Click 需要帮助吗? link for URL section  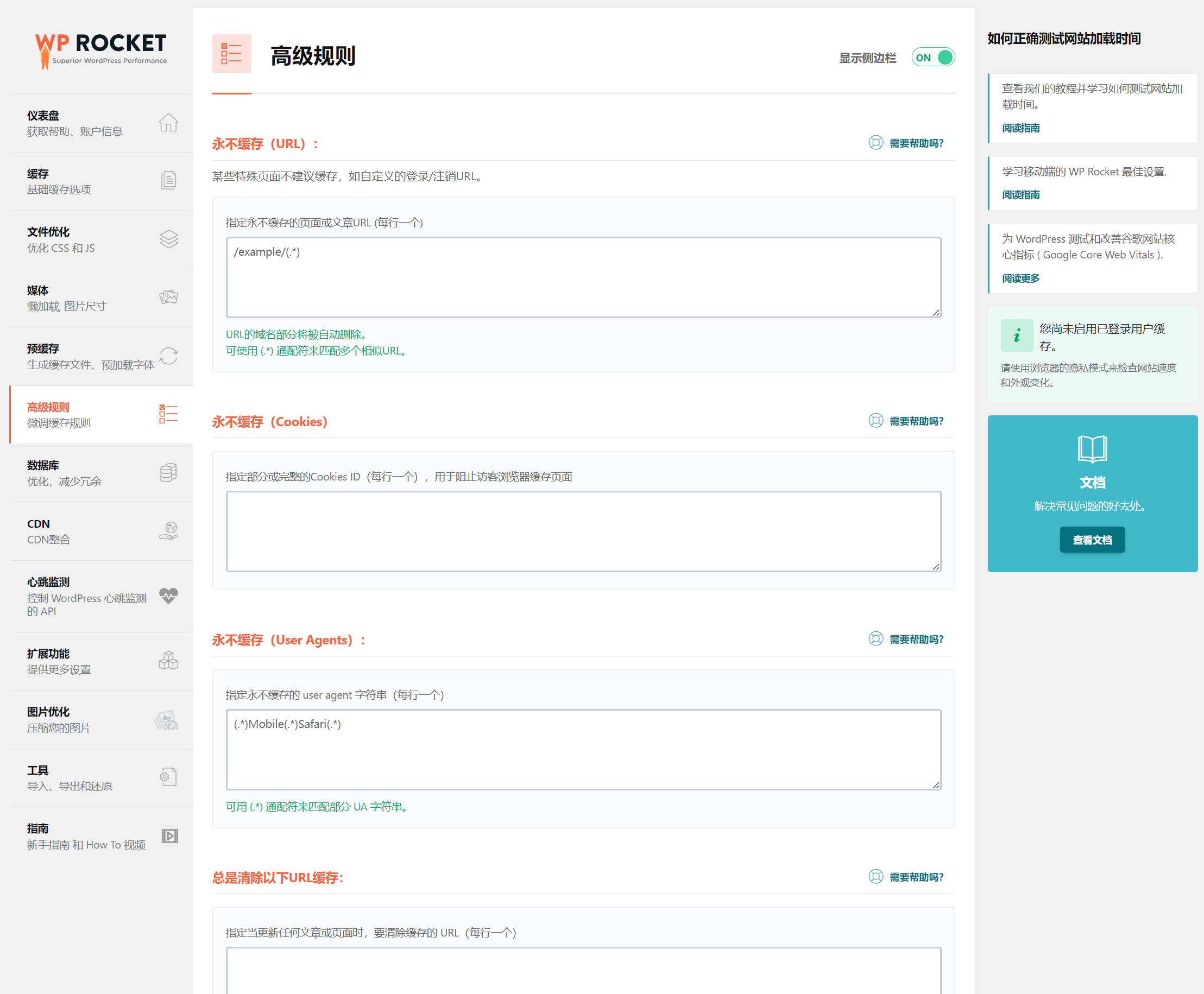pyautogui.click(x=916, y=143)
